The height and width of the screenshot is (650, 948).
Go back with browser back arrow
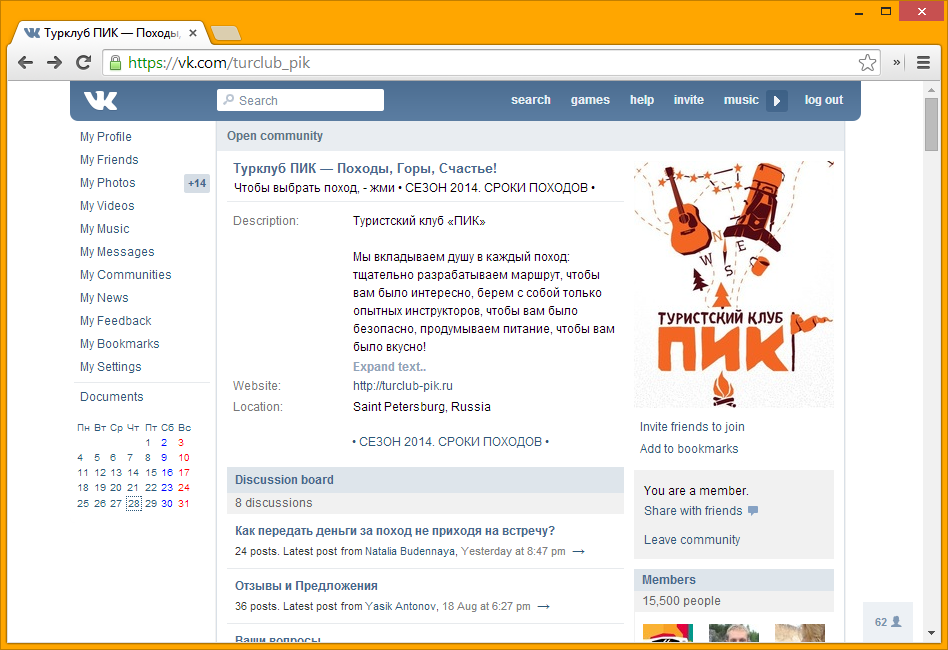(x=25, y=62)
